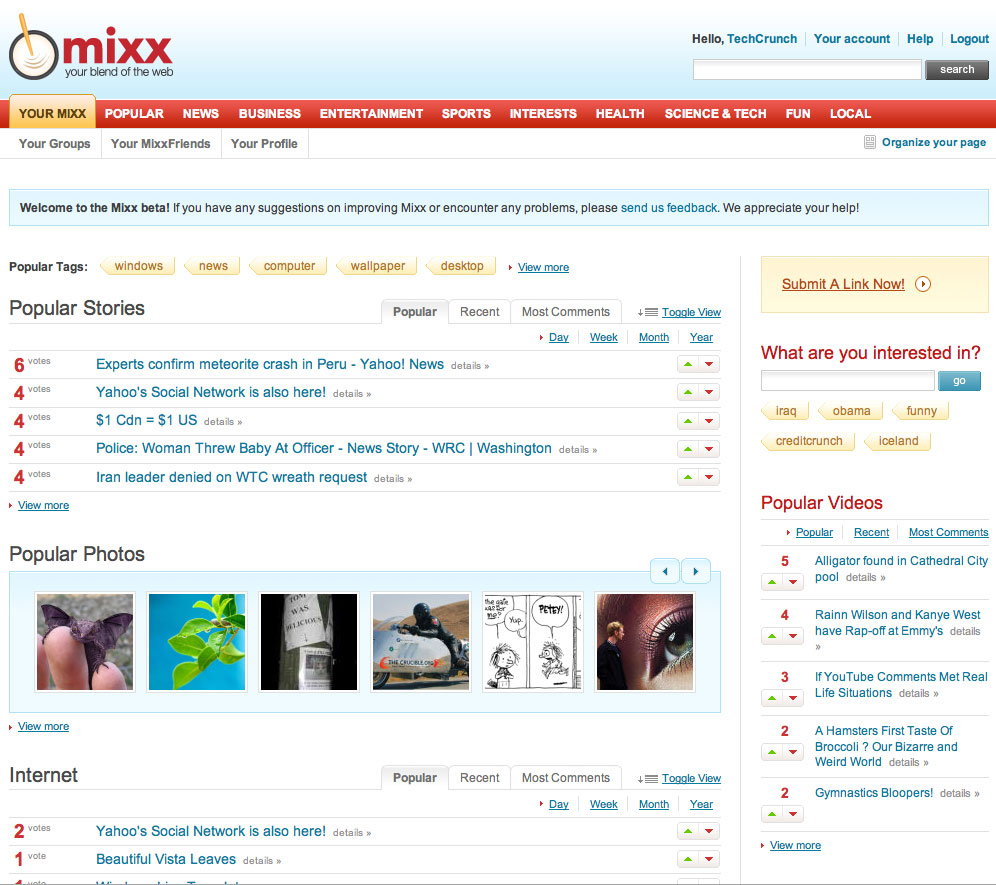Downvote the Rainn Wilson and Kanye West video
996x885 pixels.
click(x=793, y=635)
